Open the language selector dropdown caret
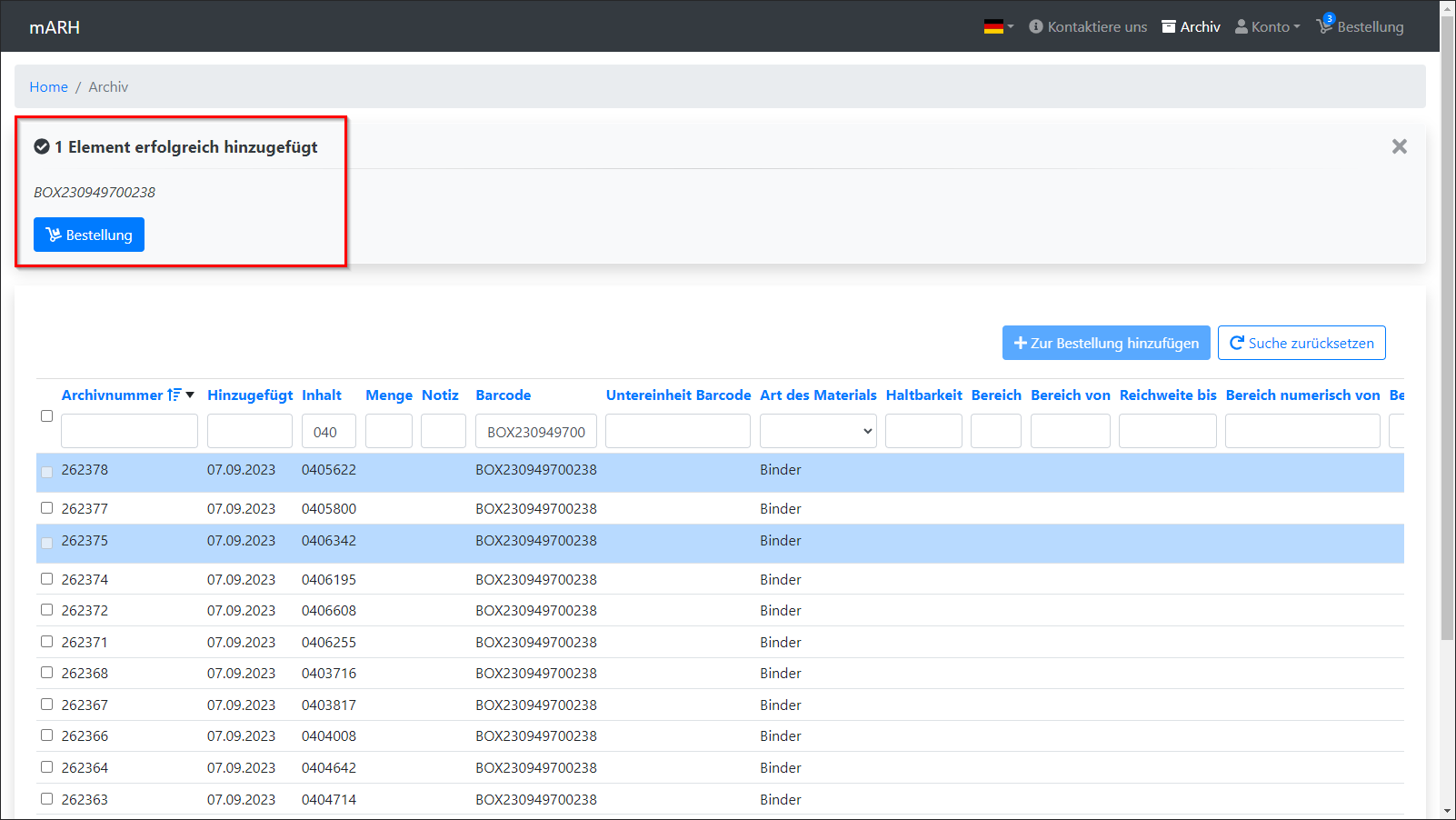Image resolution: width=1456 pixels, height=820 pixels. [x=1011, y=27]
